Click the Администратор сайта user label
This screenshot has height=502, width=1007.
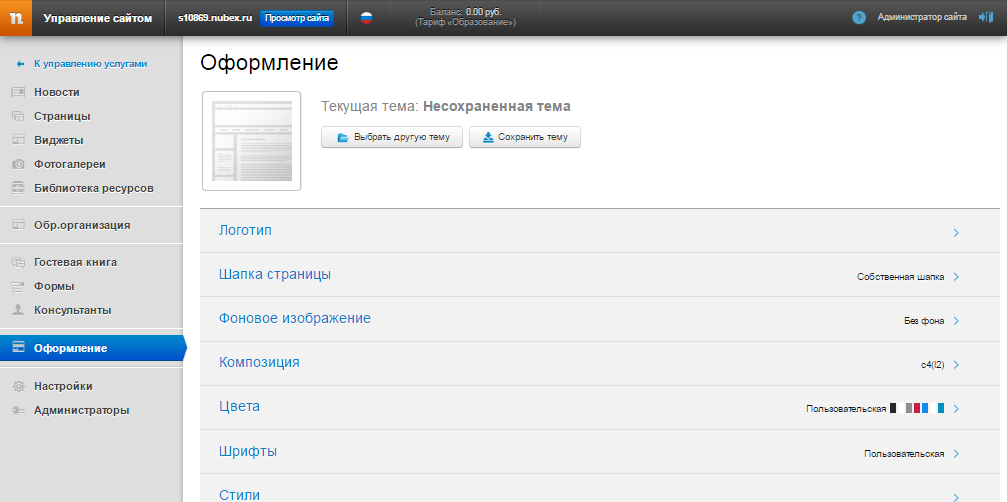click(922, 18)
